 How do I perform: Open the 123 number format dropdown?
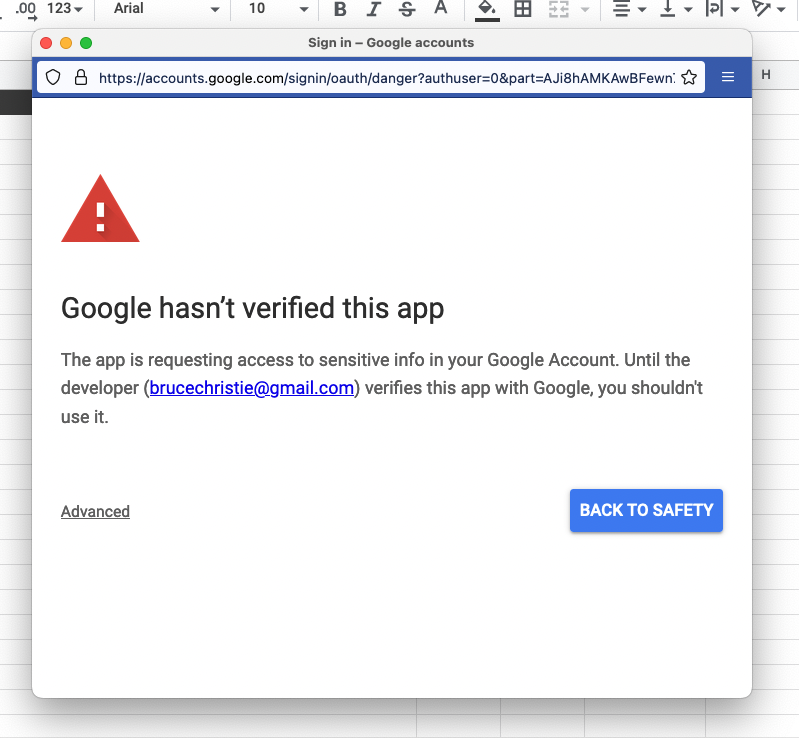click(x=65, y=9)
